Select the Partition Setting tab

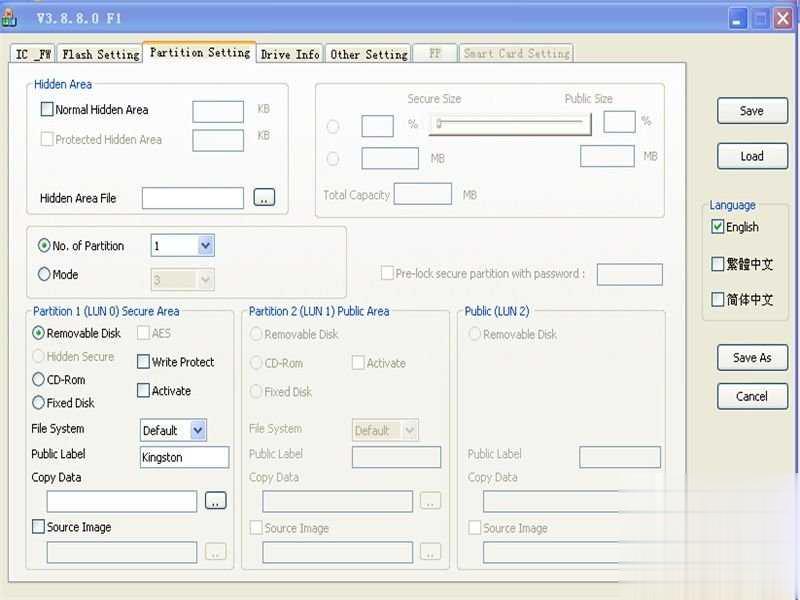(199, 52)
